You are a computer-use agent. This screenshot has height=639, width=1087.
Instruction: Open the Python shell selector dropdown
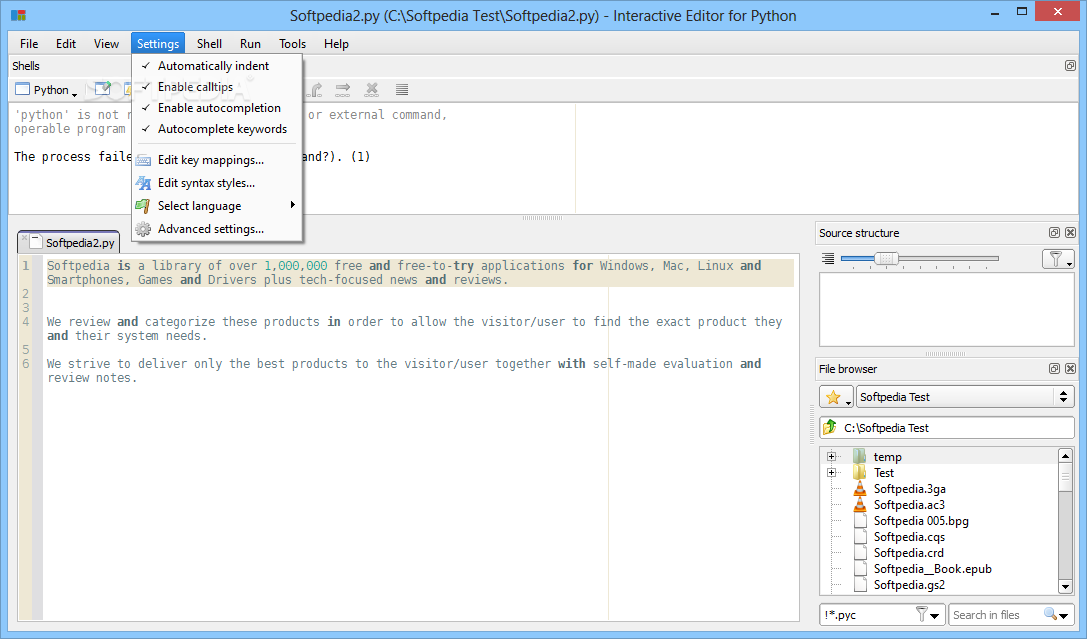[46, 90]
